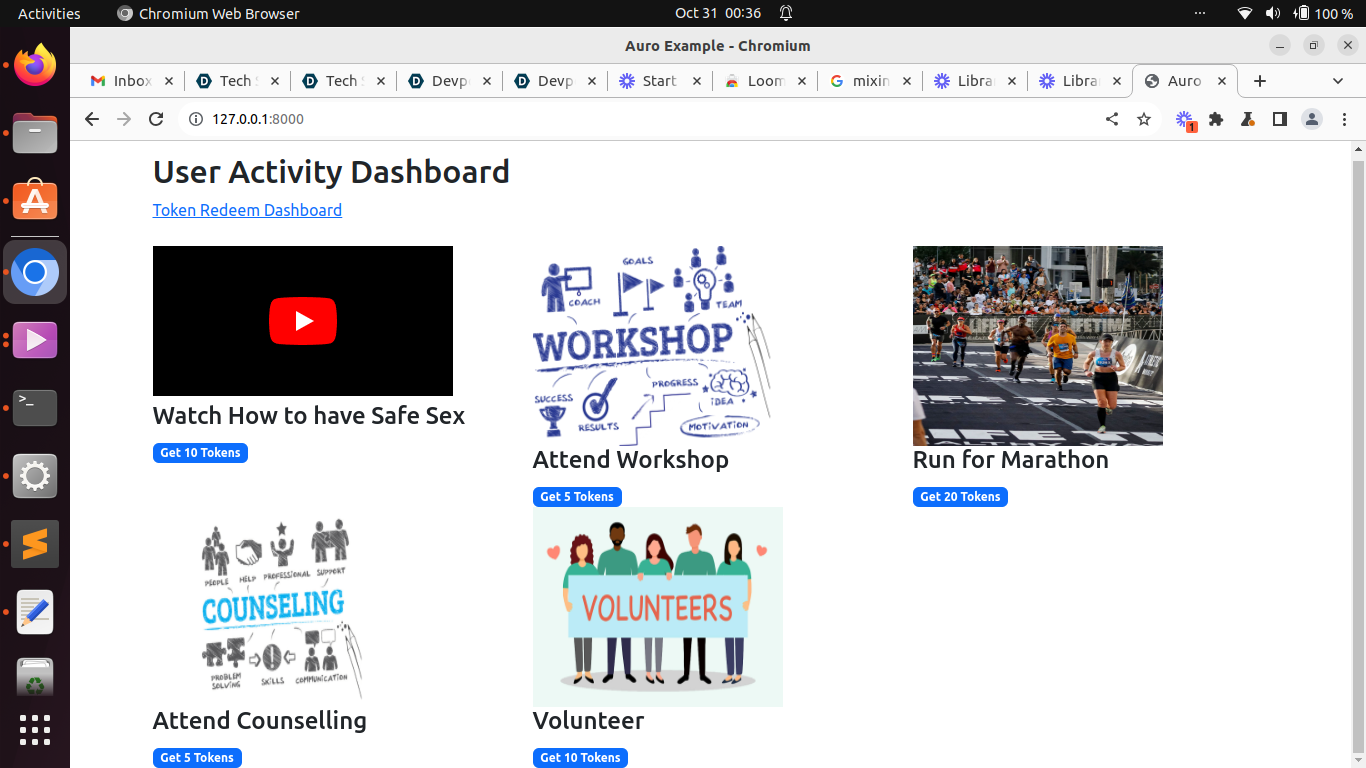The height and width of the screenshot is (768, 1366).
Task: Show Applications grid in the dock
Action: 35,730
